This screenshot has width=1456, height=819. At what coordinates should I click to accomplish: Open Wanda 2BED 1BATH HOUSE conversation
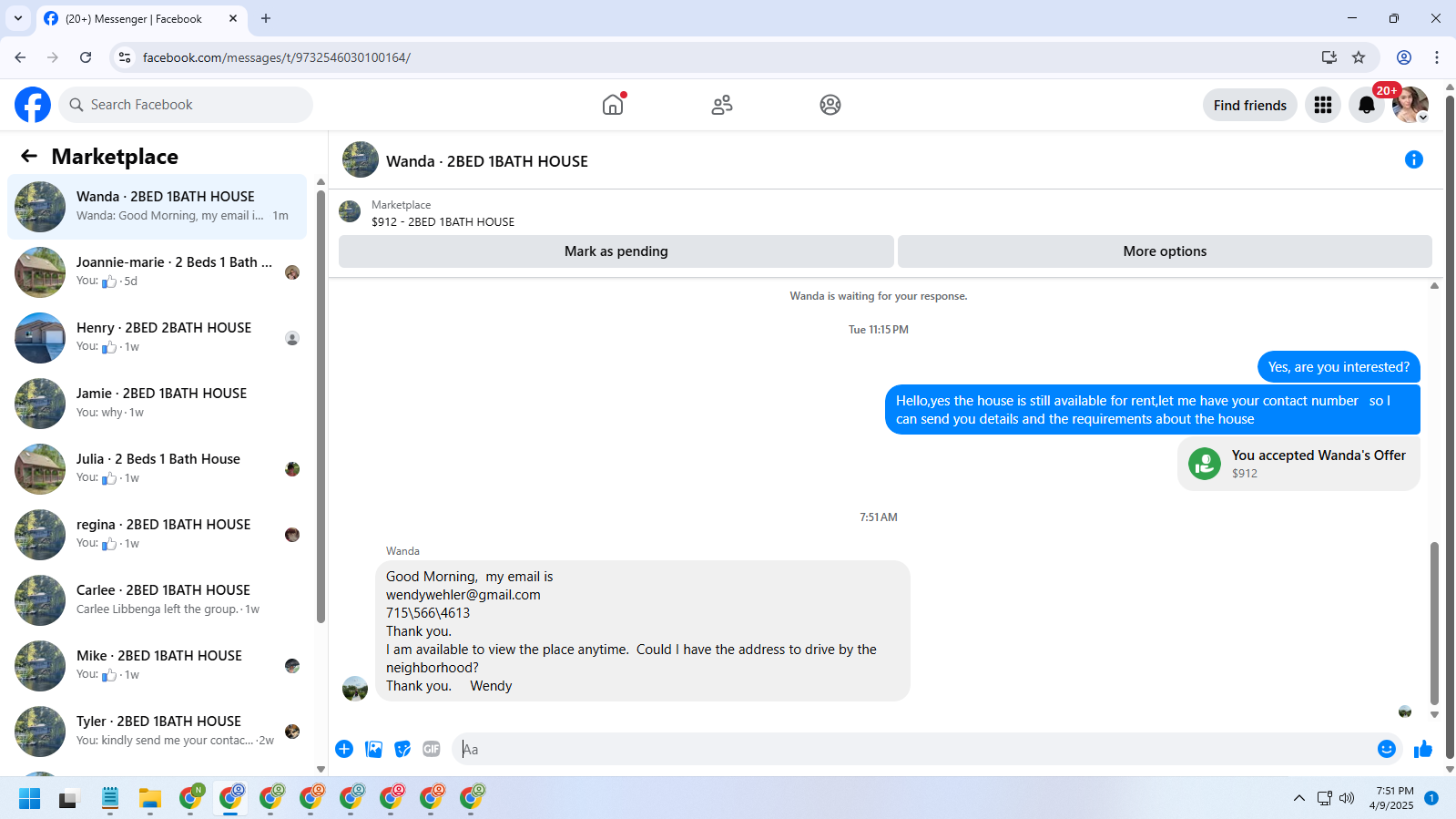pyautogui.click(x=157, y=207)
